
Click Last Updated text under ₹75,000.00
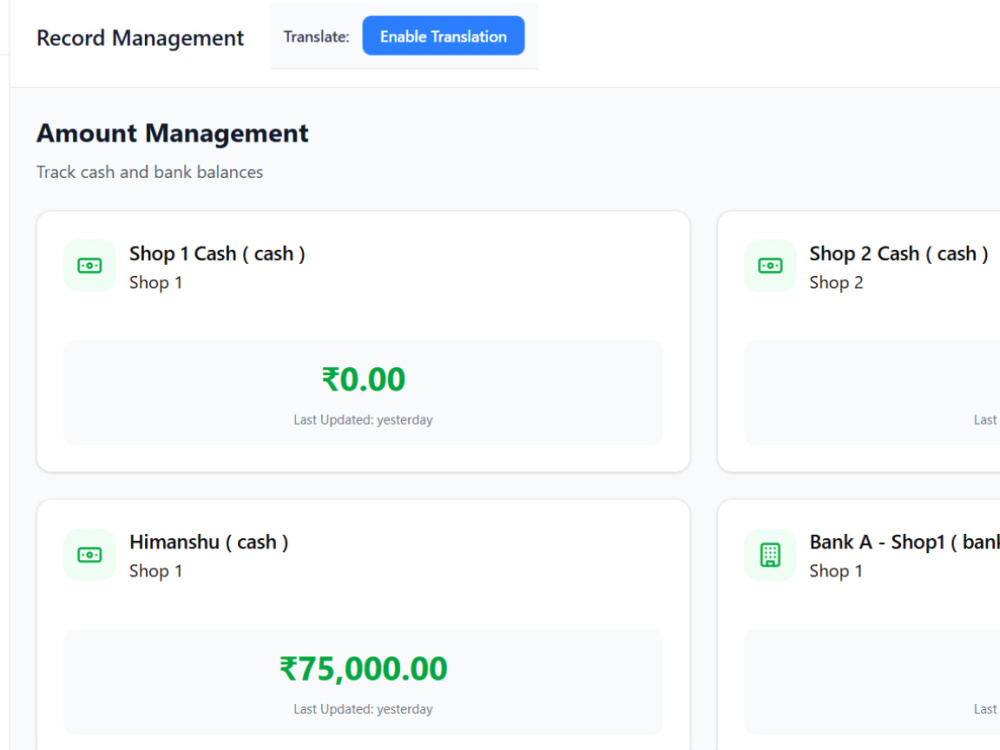(363, 709)
